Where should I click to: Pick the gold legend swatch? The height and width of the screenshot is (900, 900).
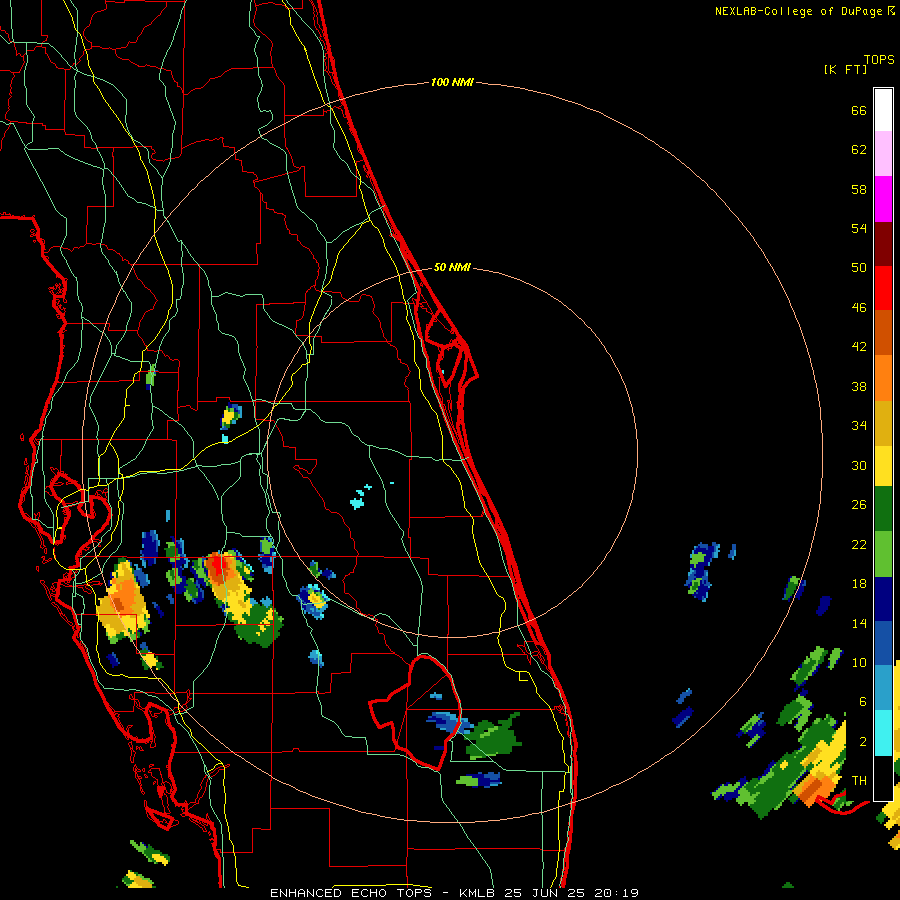tap(883, 422)
